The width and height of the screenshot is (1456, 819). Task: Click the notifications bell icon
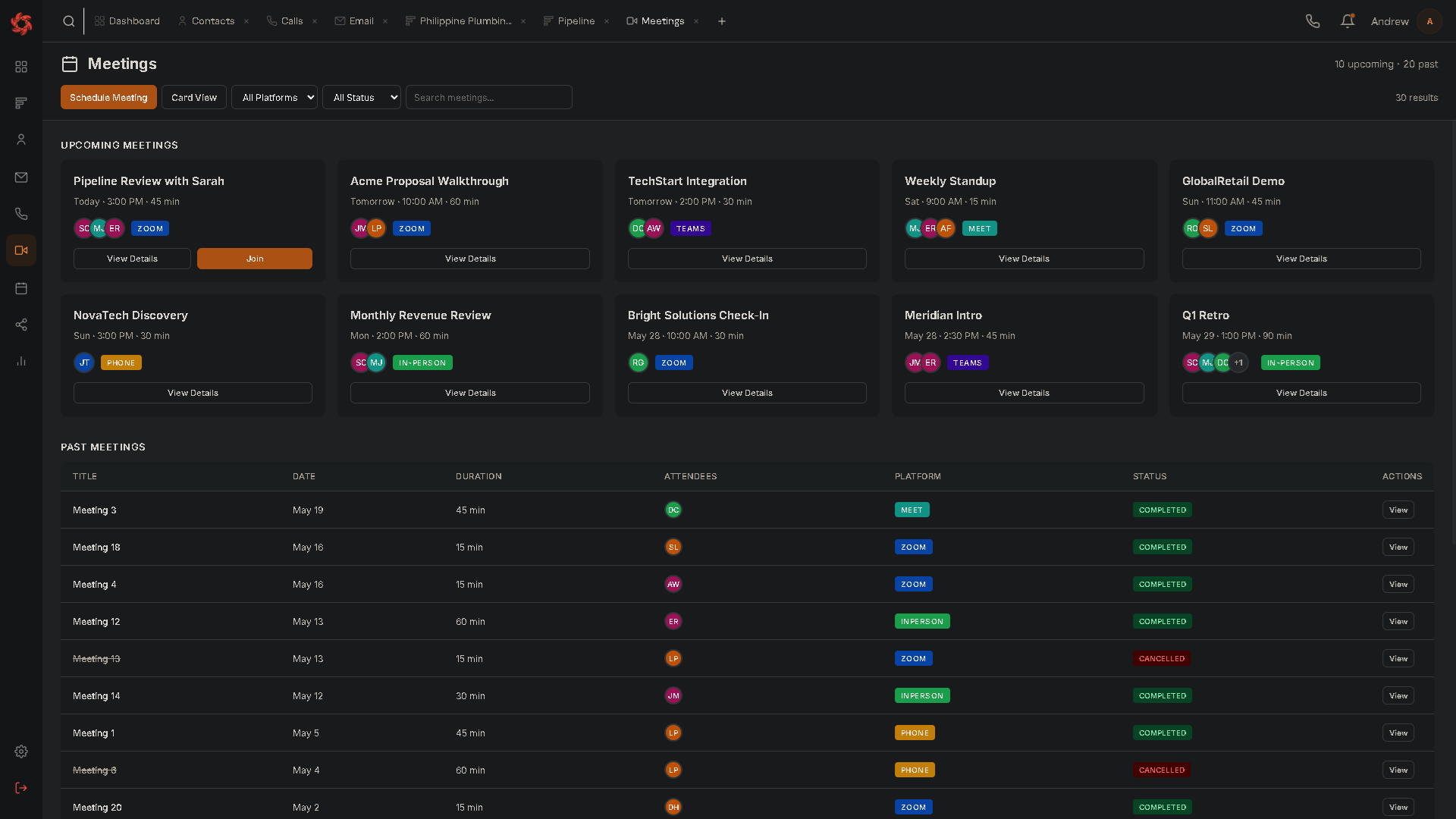click(1348, 21)
